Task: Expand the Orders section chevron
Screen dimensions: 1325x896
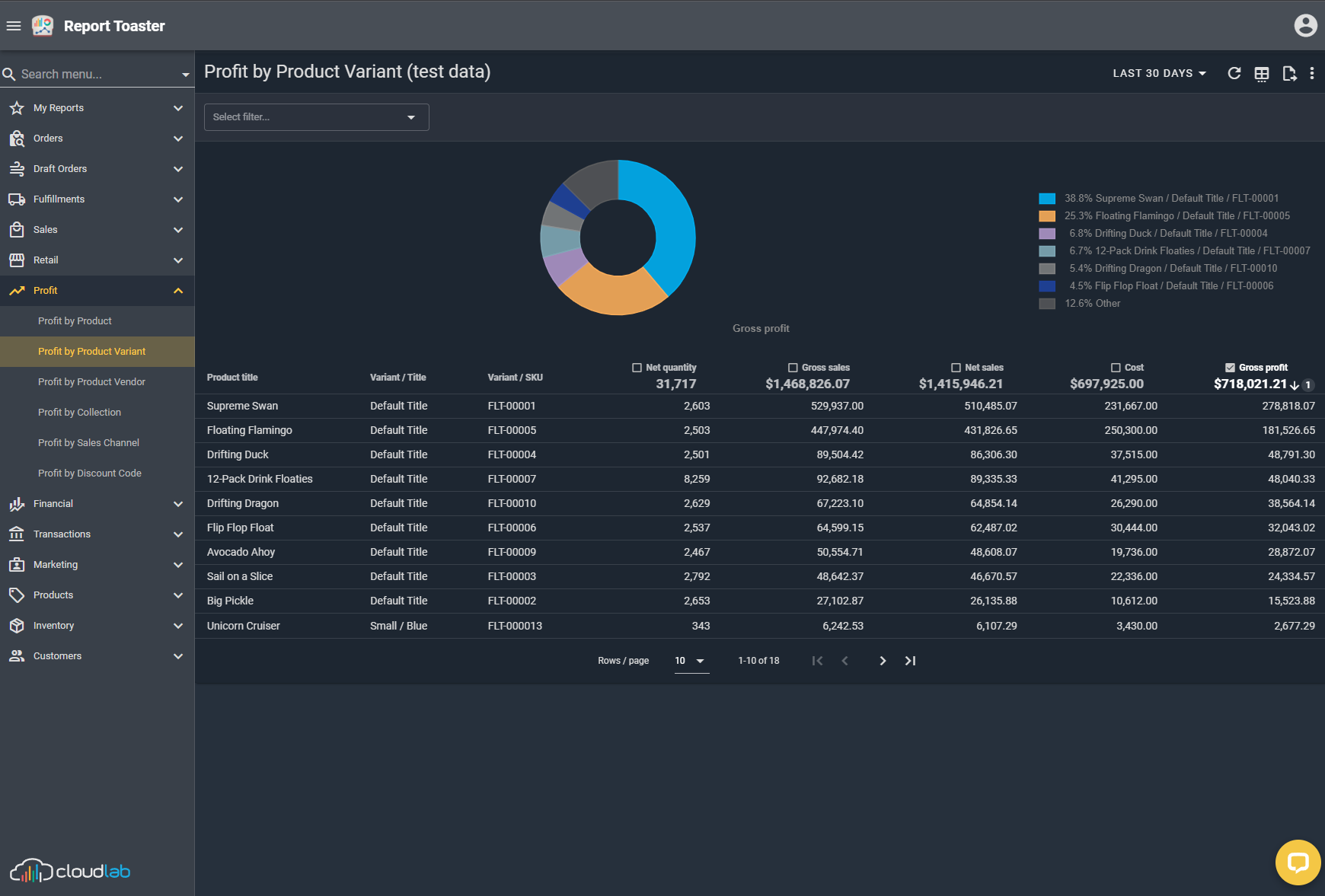Action: [x=178, y=139]
